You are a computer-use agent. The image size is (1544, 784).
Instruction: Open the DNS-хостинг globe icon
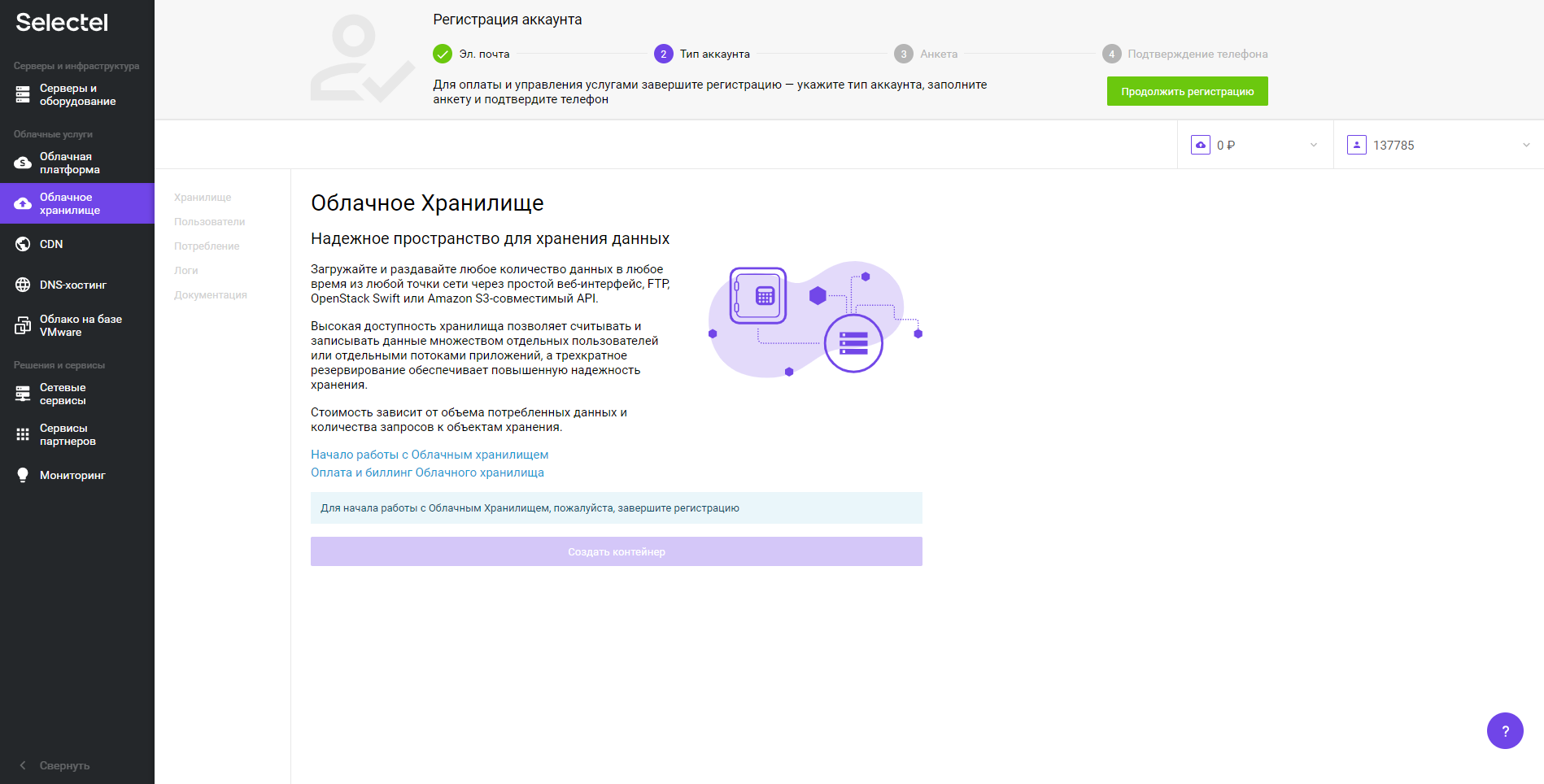click(23, 285)
